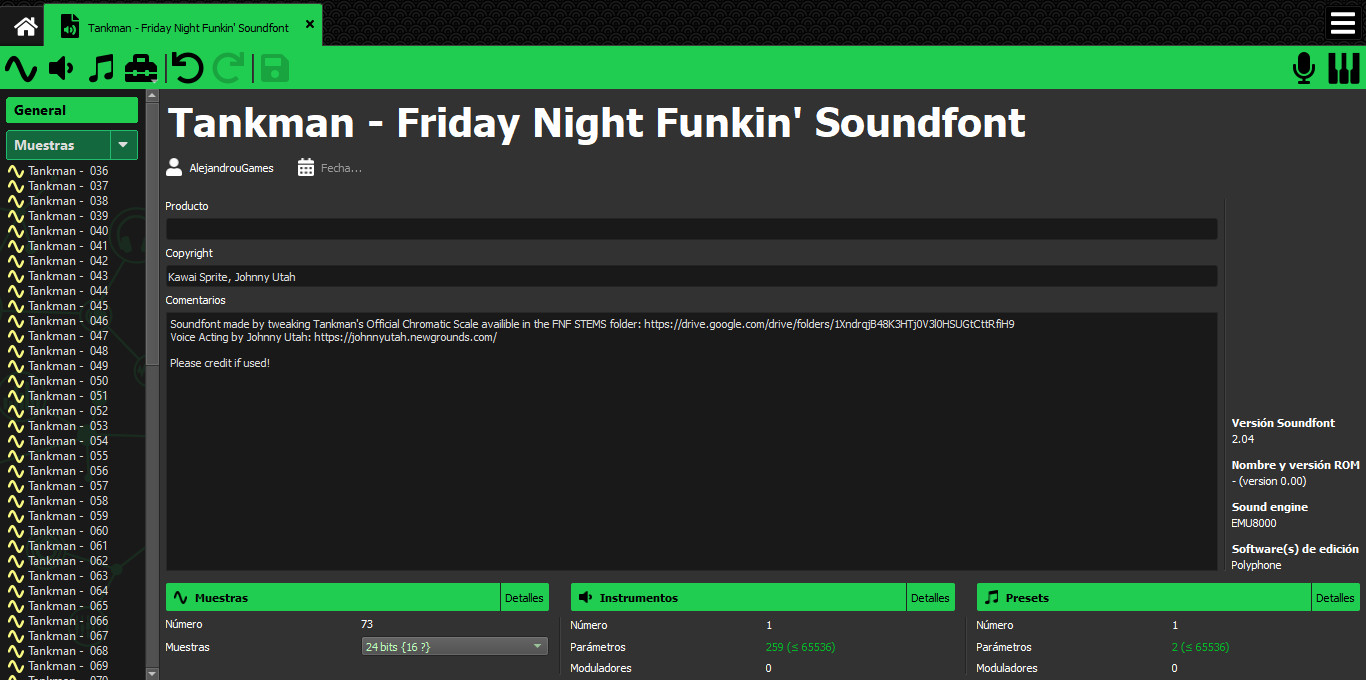Open the sample bit depth combo showing 24 bits
The image size is (1366, 680).
[454, 646]
